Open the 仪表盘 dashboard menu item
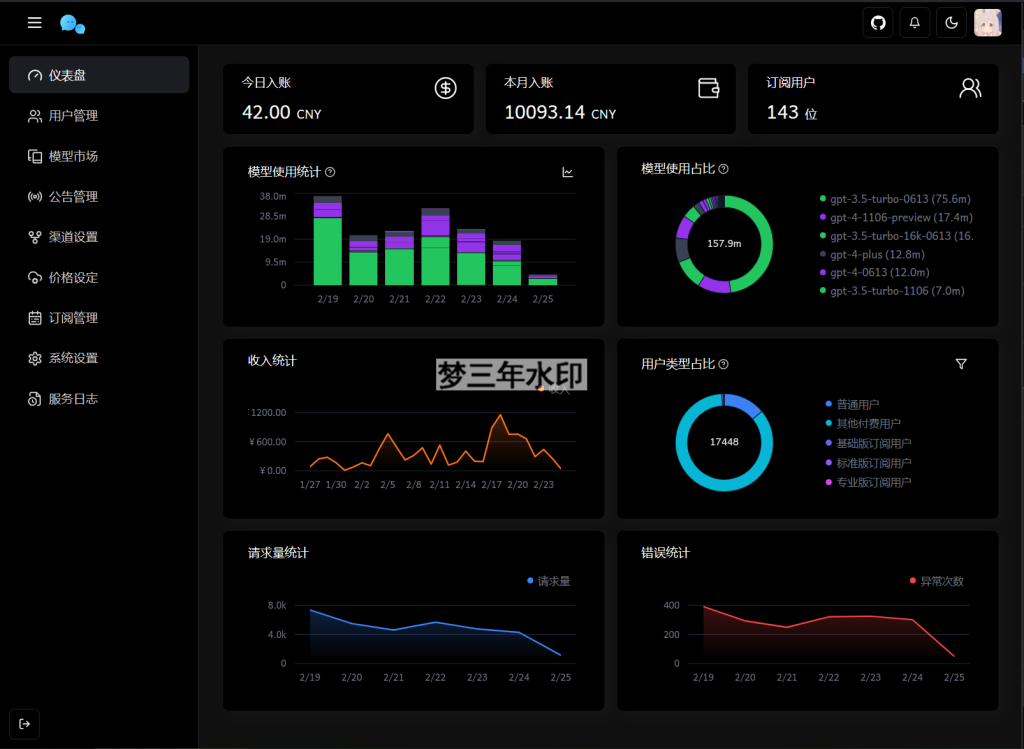 coord(99,75)
